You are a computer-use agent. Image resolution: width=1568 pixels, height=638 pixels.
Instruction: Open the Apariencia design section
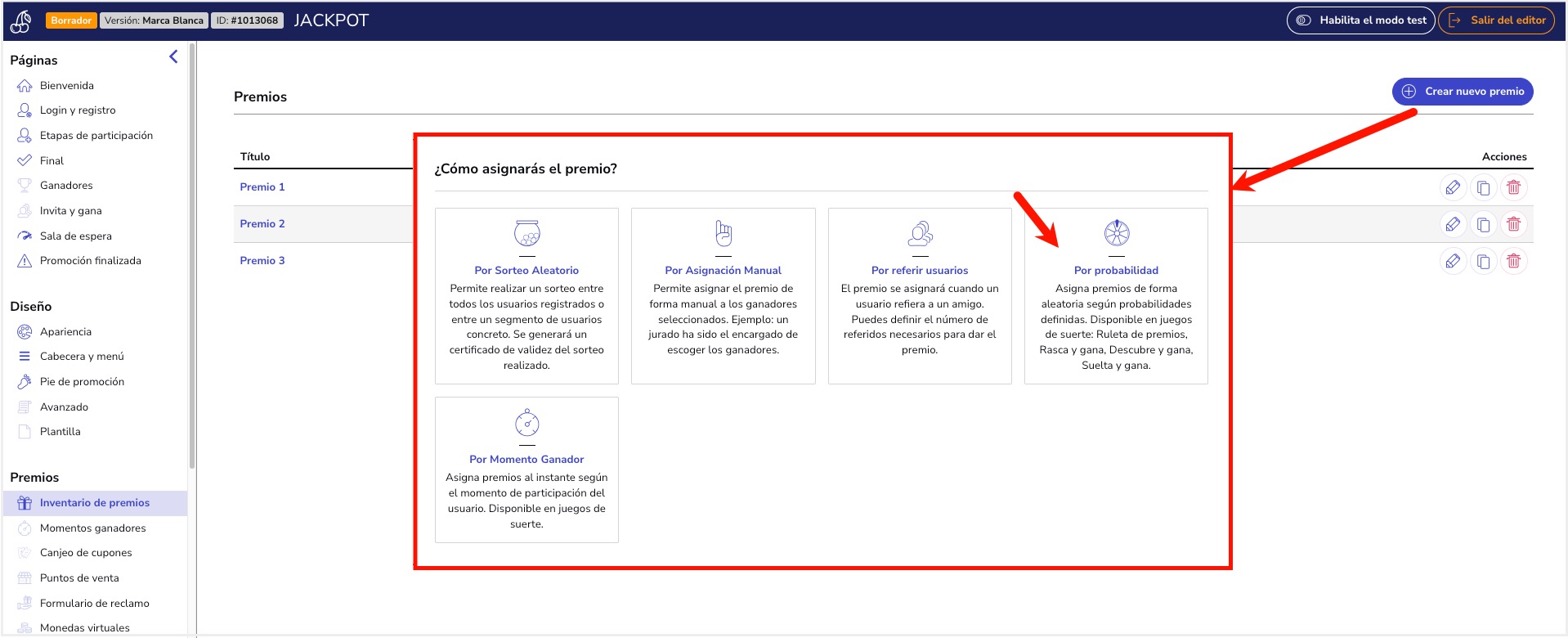[x=65, y=332]
